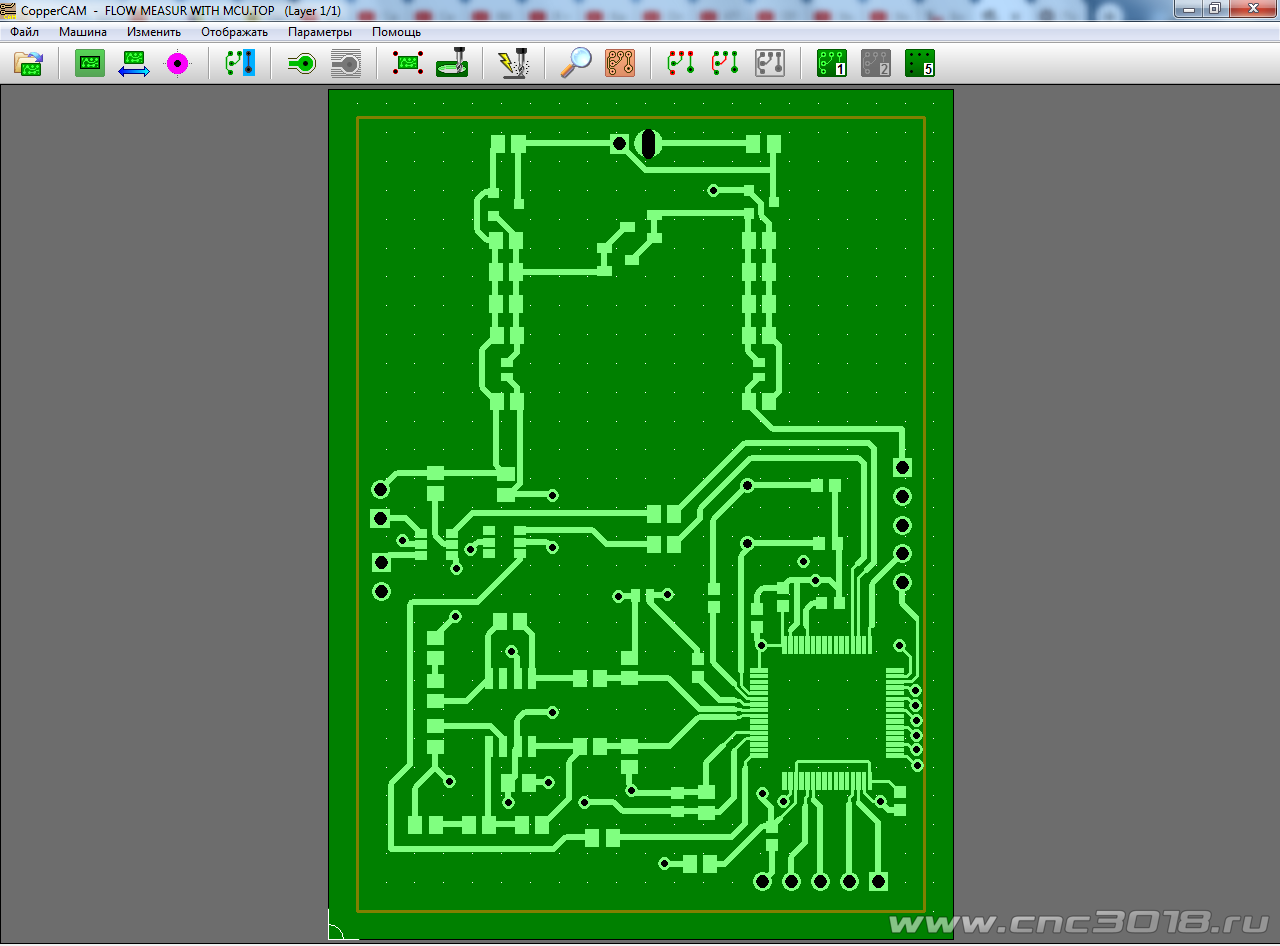This screenshot has height=946, width=1280.
Task: Click the track icon with blue bar
Action: coord(240,64)
